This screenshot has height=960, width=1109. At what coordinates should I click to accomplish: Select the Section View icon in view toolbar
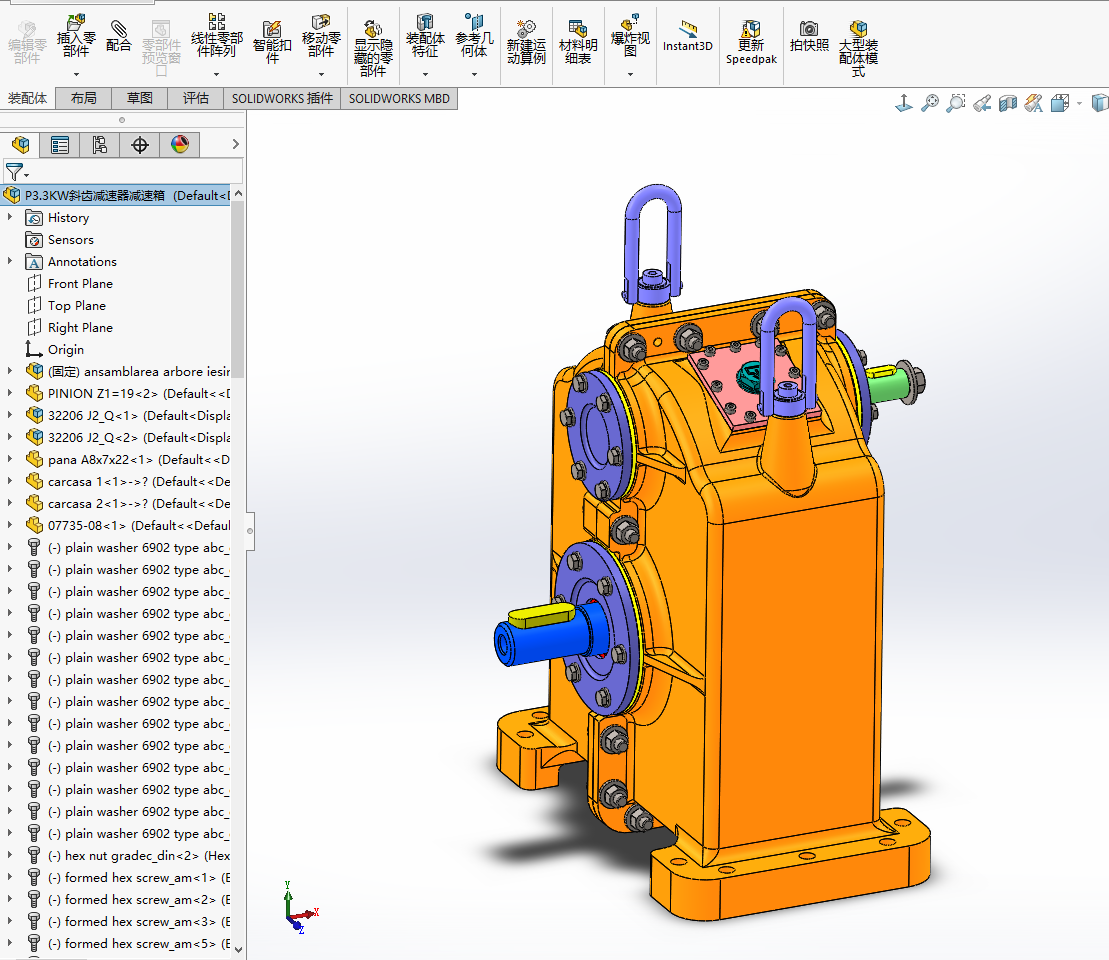click(x=1008, y=103)
